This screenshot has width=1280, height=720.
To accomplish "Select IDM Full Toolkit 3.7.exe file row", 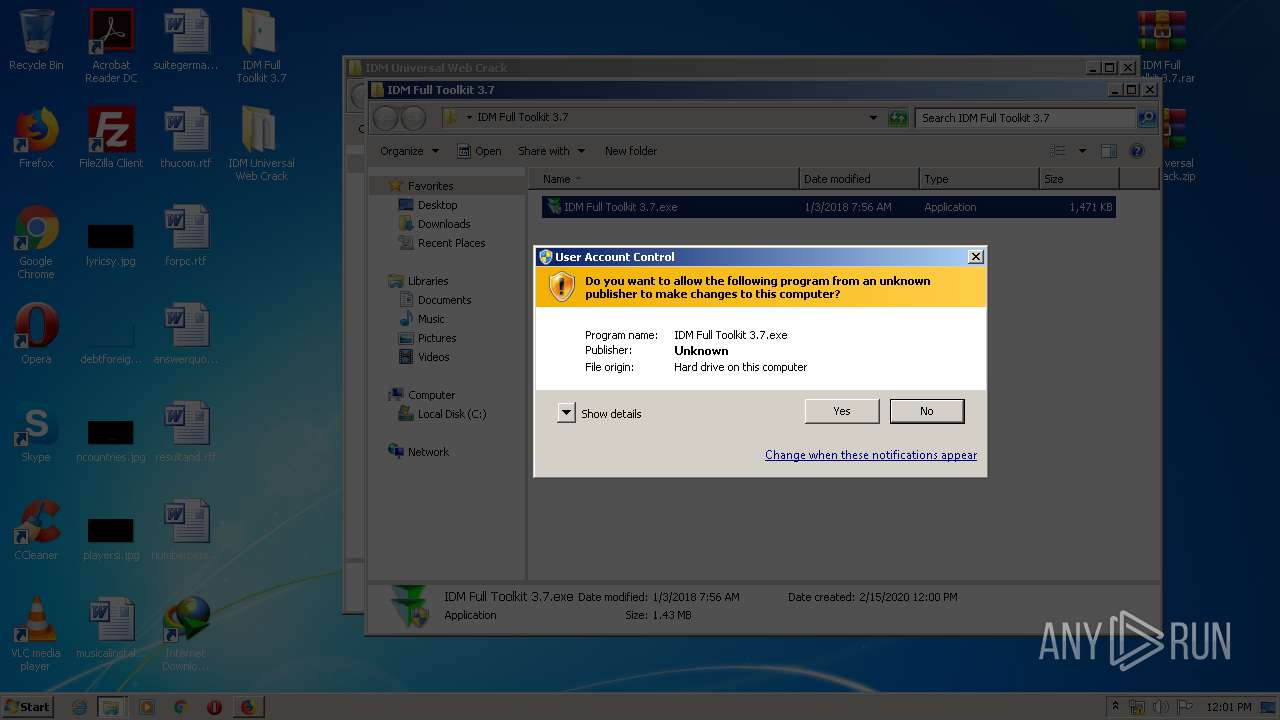I will [828, 207].
